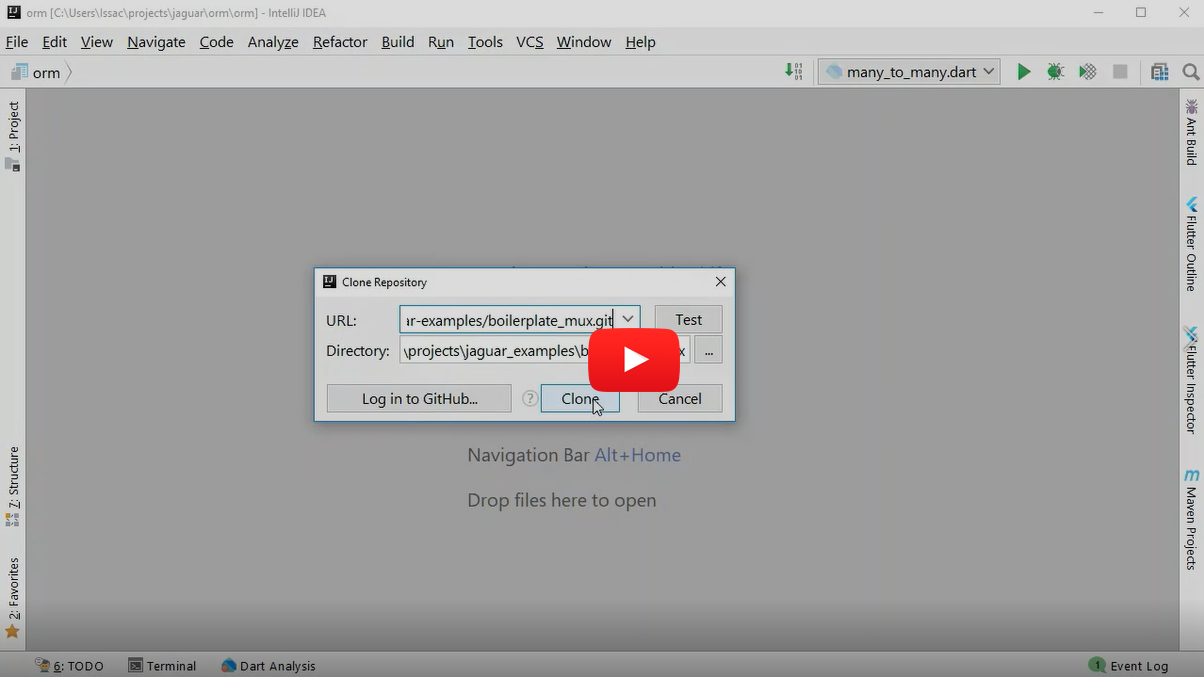The image size is (1204, 677).
Task: Open the Analyze menu
Action: pyautogui.click(x=273, y=42)
